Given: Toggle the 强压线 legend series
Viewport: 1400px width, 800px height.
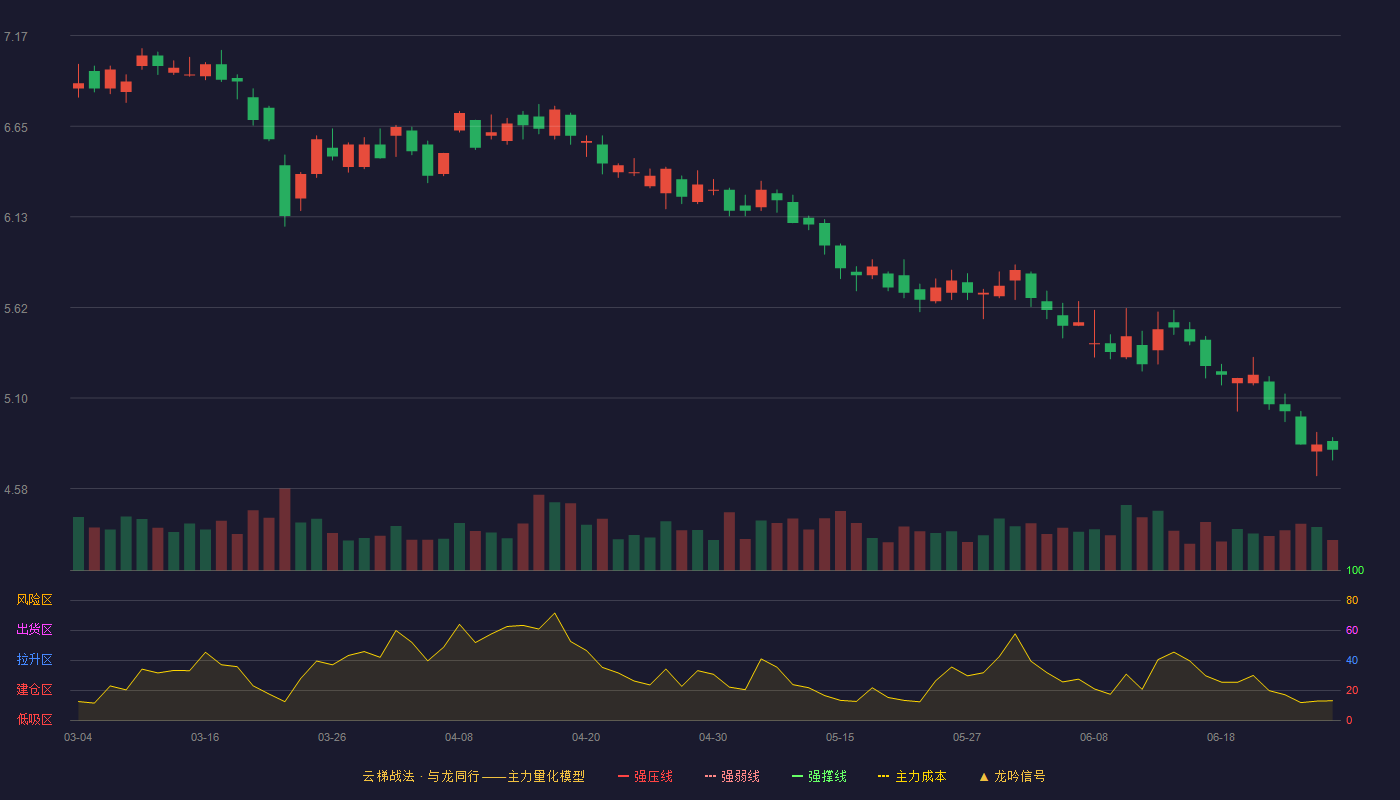Looking at the screenshot, I should tap(645, 776).
